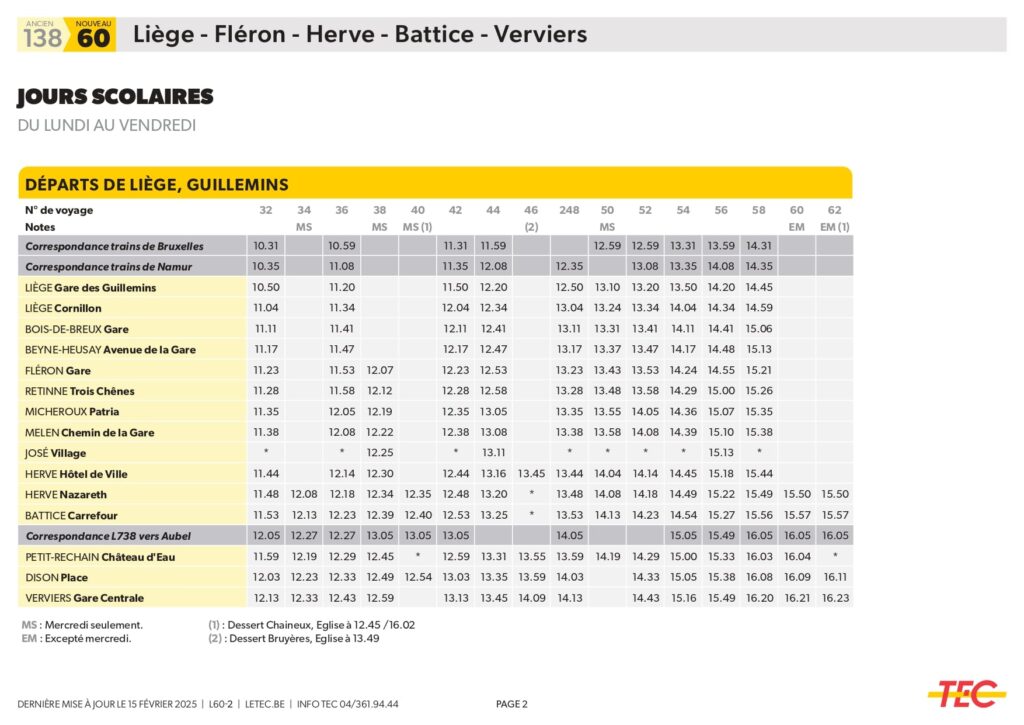
Task: Click the LIÈGE Gare des Guillemins stop
Action: [91, 288]
